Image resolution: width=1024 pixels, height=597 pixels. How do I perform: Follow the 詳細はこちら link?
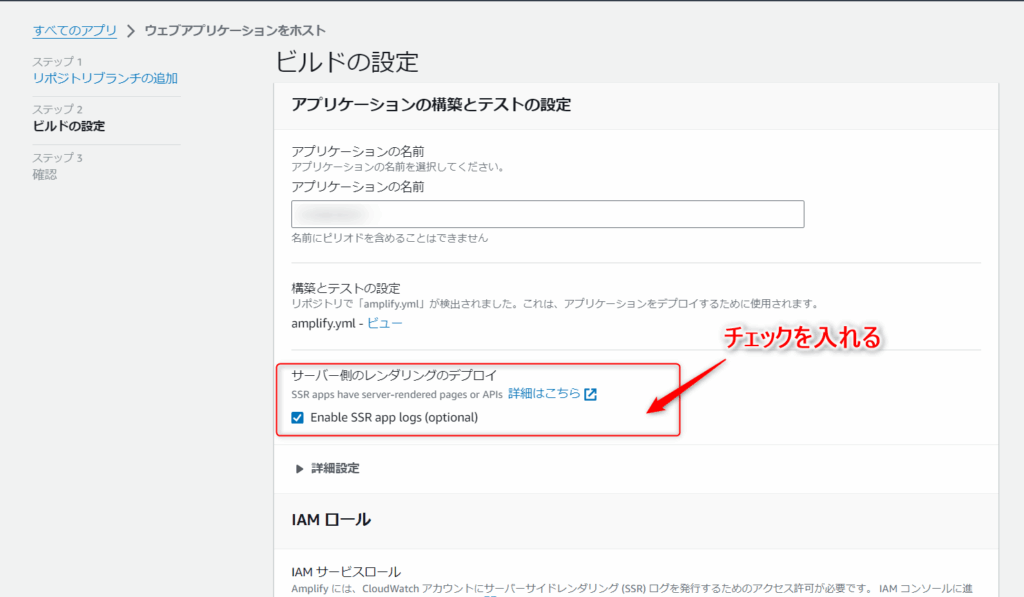coord(543,394)
